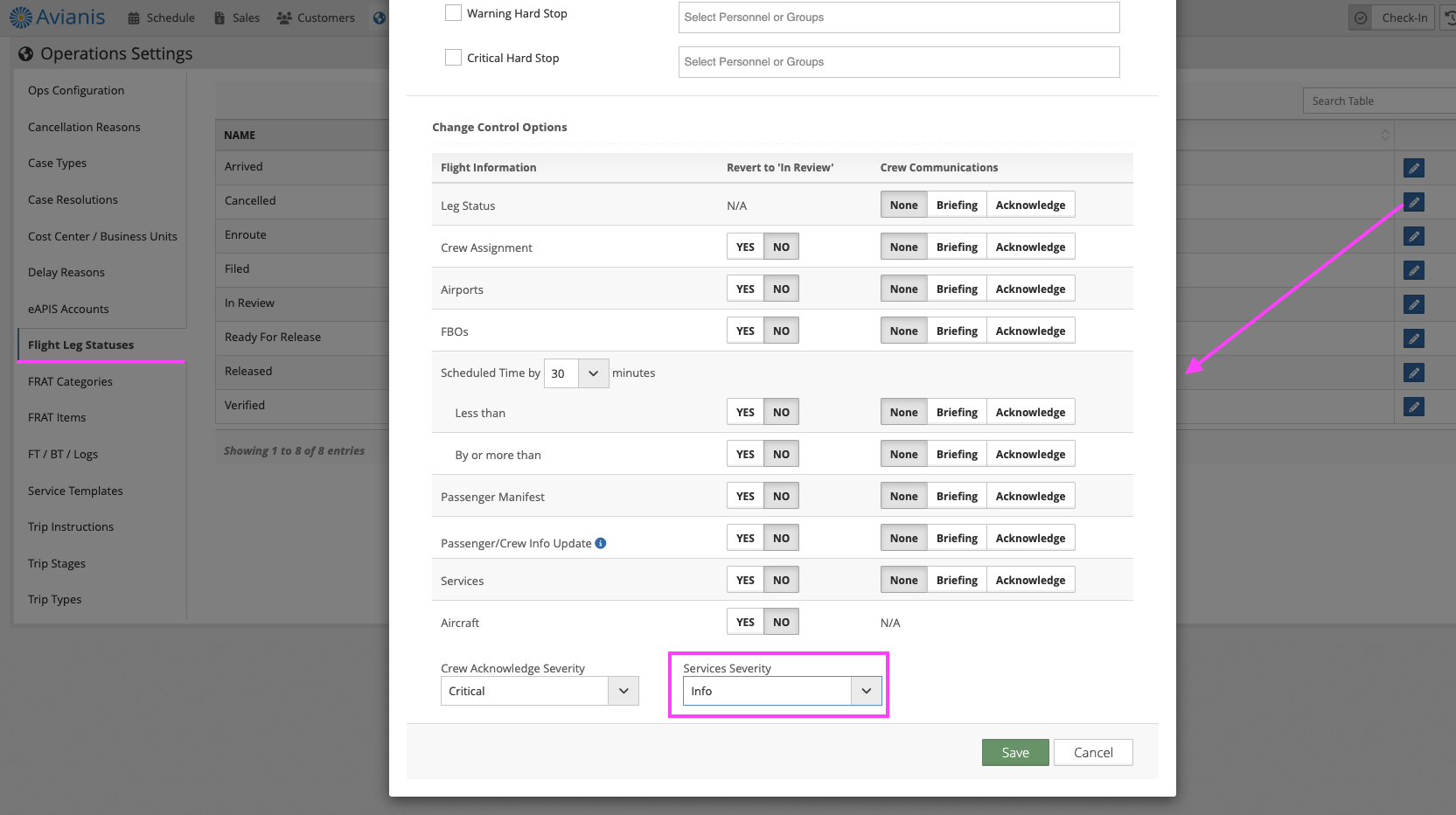Tick the Critical Hard Stop checkbox
Image resolution: width=1456 pixels, height=815 pixels.
pyautogui.click(x=453, y=58)
